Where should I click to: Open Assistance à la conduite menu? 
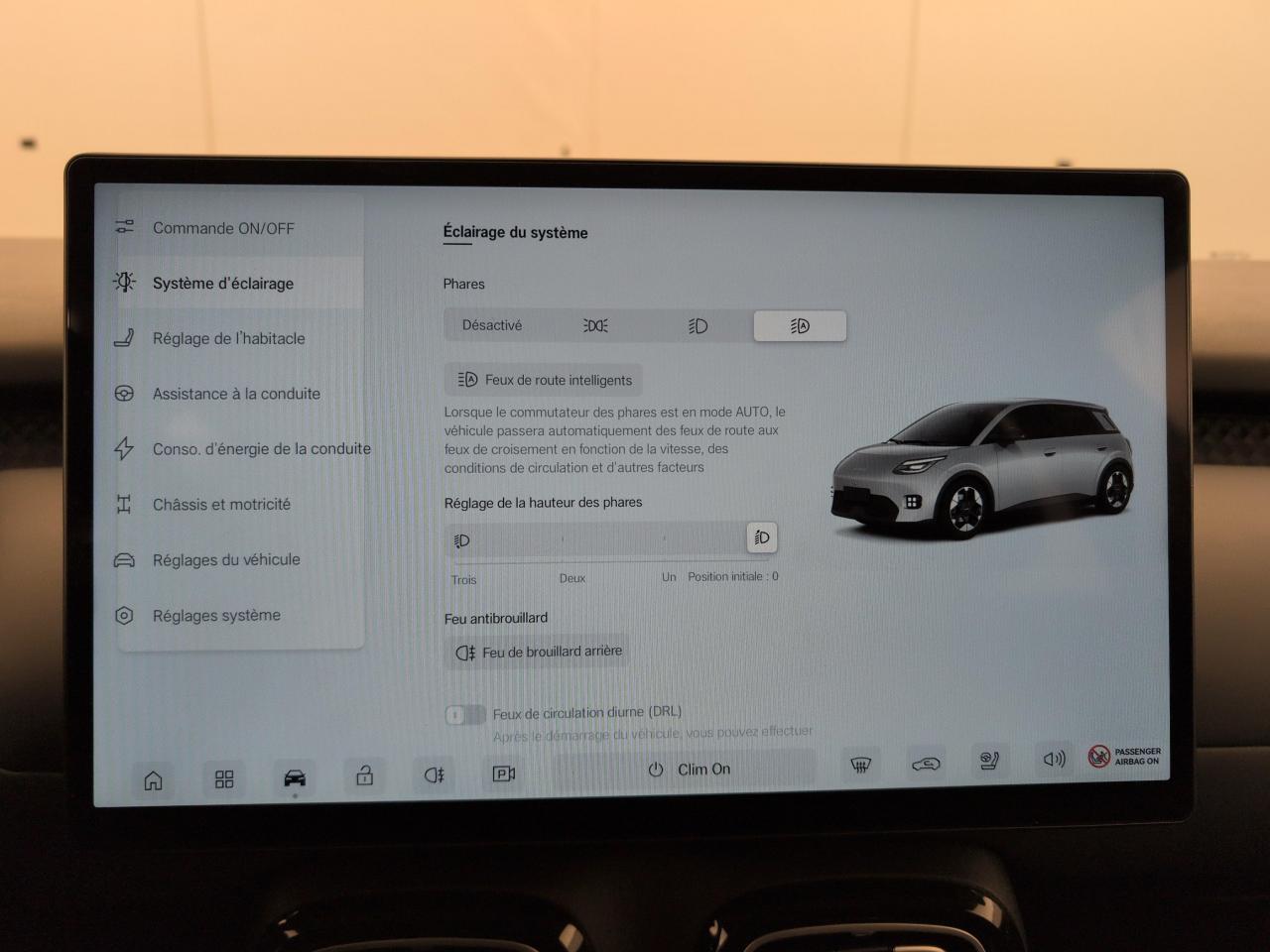coord(238,394)
